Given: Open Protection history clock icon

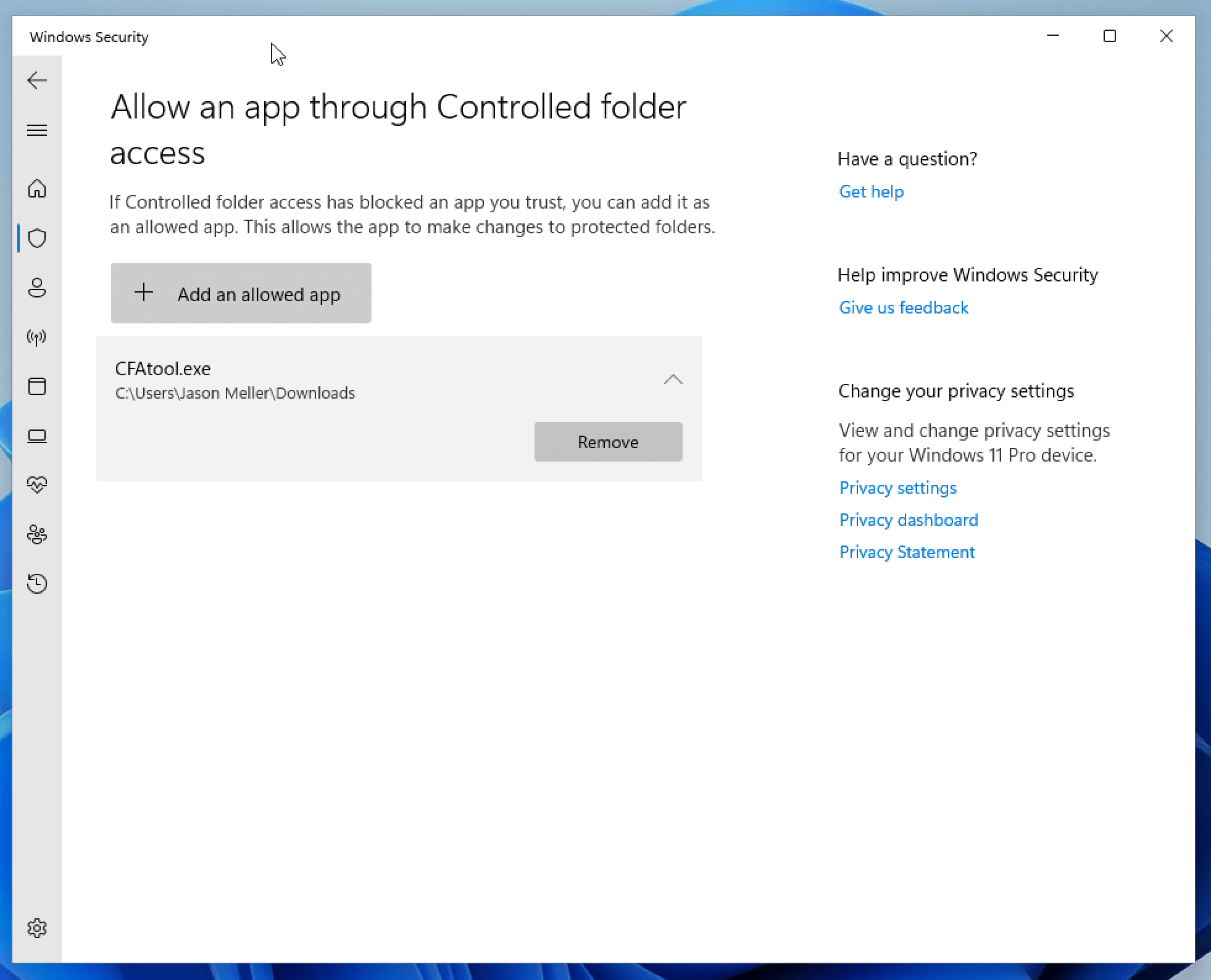Looking at the screenshot, I should tap(37, 584).
